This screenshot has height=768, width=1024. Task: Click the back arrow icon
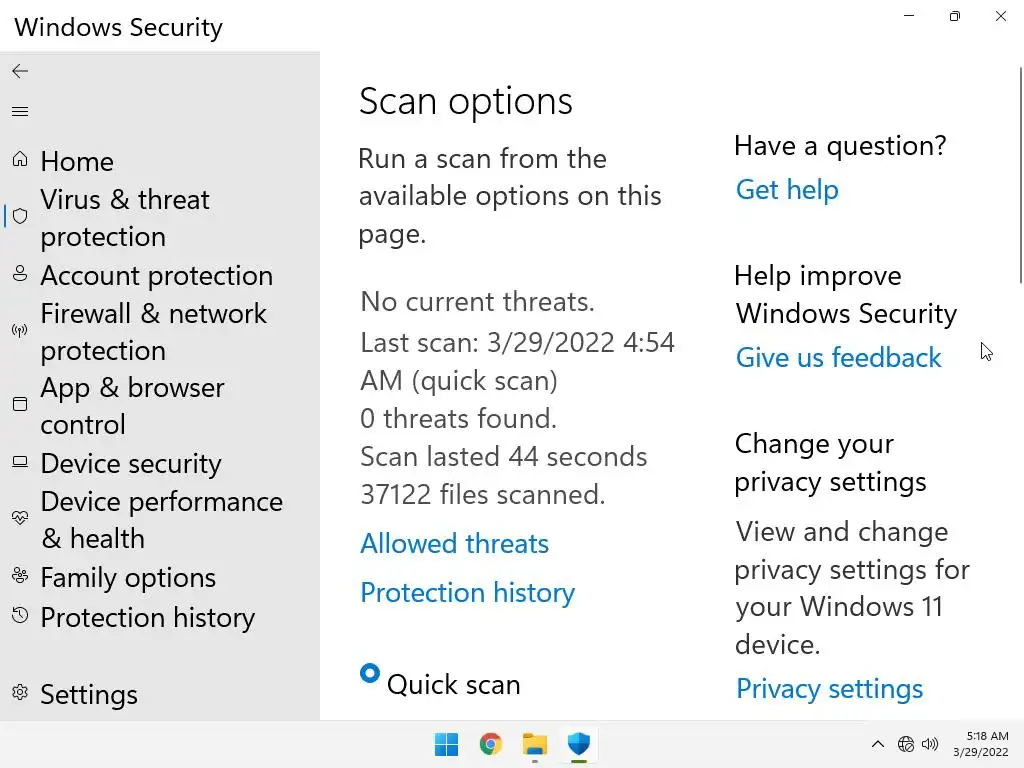point(20,71)
